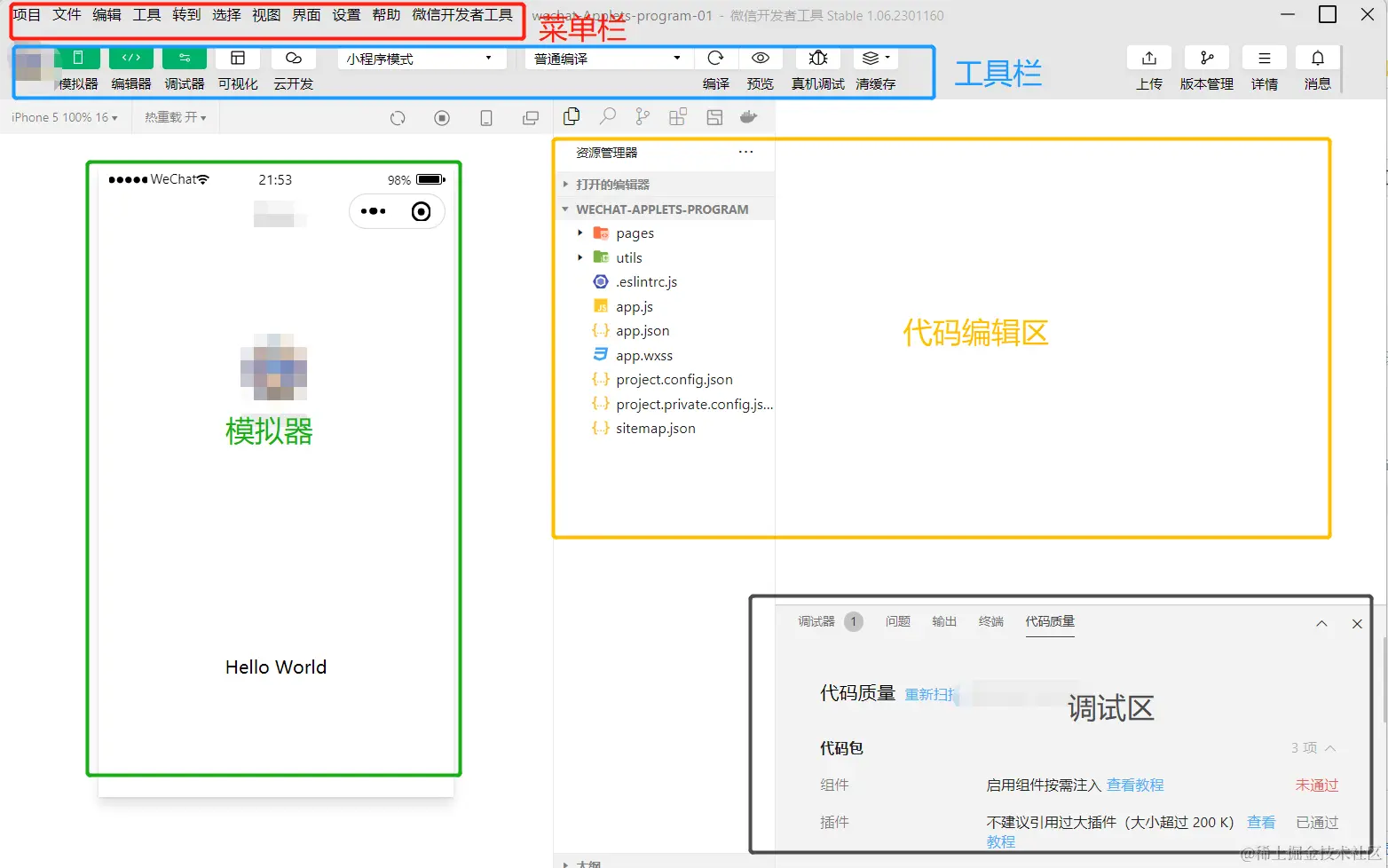Open 版本管理 version control
This screenshot has width=1388, height=868.
click(x=1207, y=59)
